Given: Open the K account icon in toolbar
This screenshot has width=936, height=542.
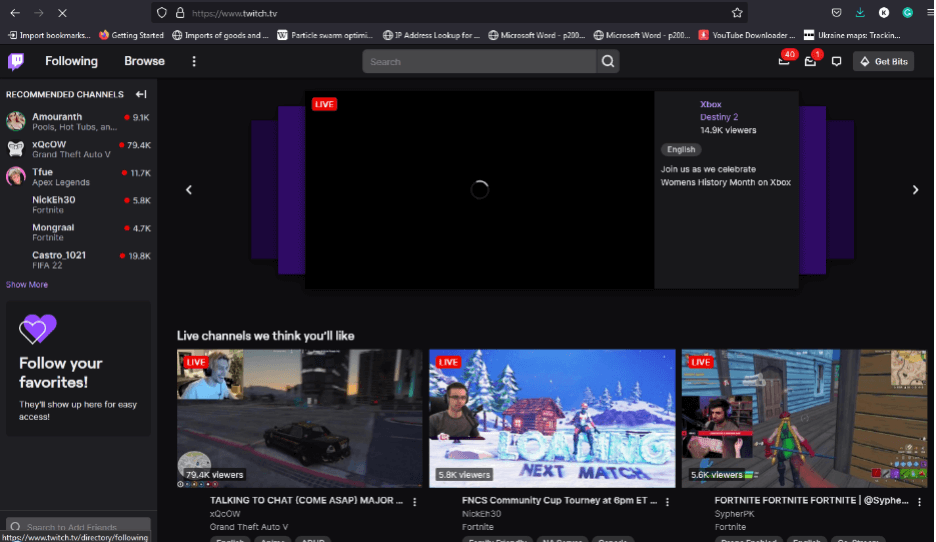Looking at the screenshot, I should [x=884, y=13].
